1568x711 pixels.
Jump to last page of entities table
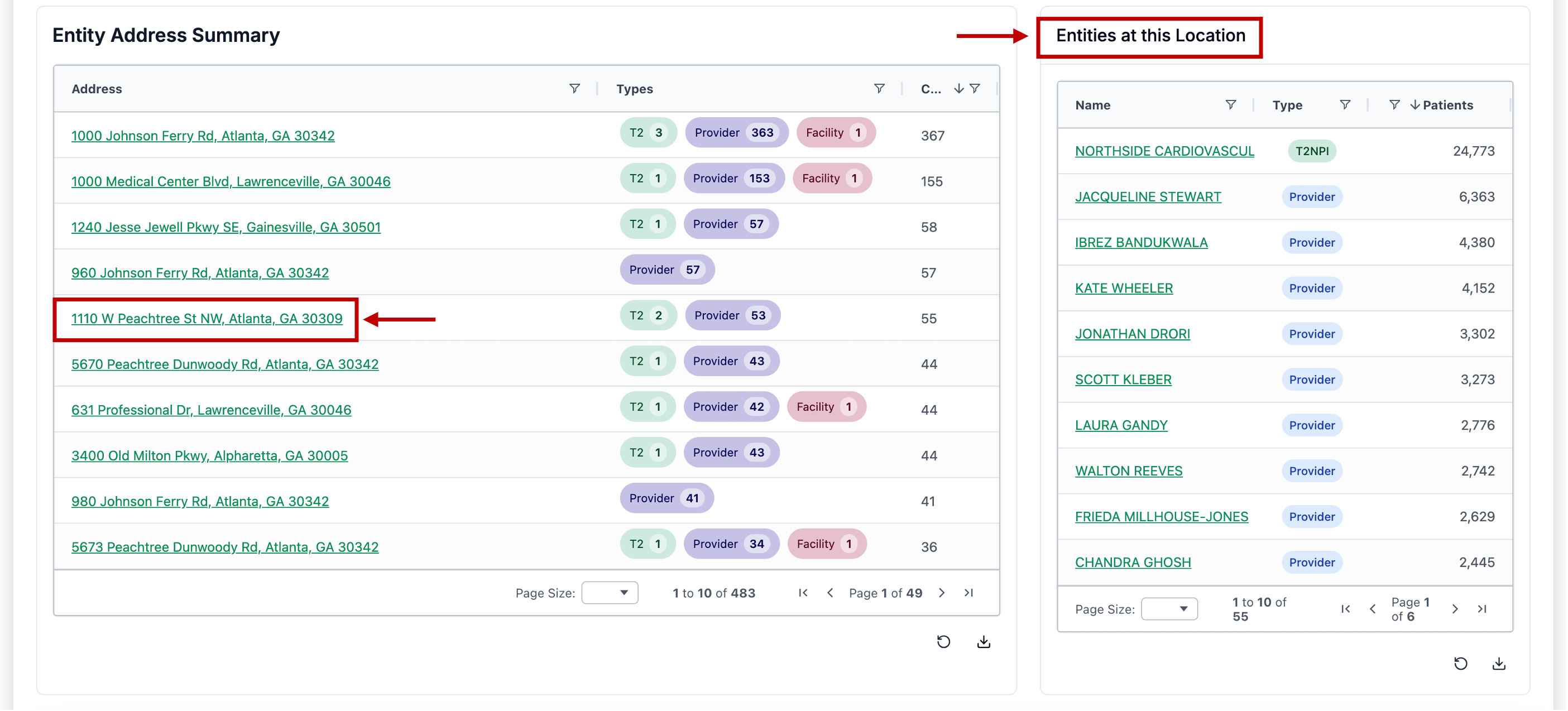coord(1481,609)
